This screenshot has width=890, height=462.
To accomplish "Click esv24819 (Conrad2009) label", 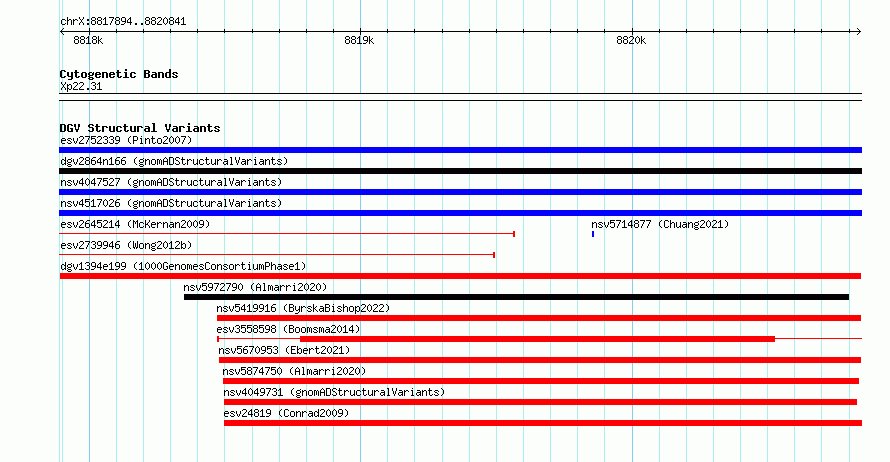I will [x=286, y=413].
